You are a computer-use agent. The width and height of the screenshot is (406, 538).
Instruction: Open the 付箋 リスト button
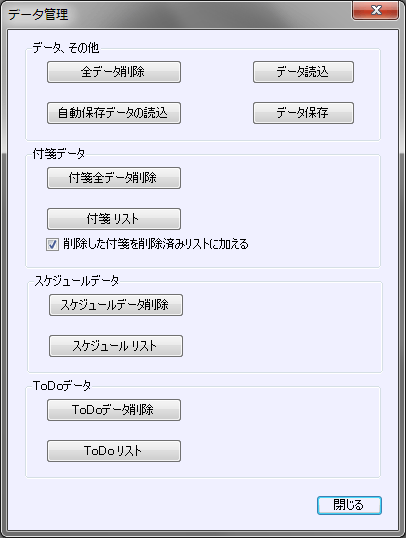114,219
